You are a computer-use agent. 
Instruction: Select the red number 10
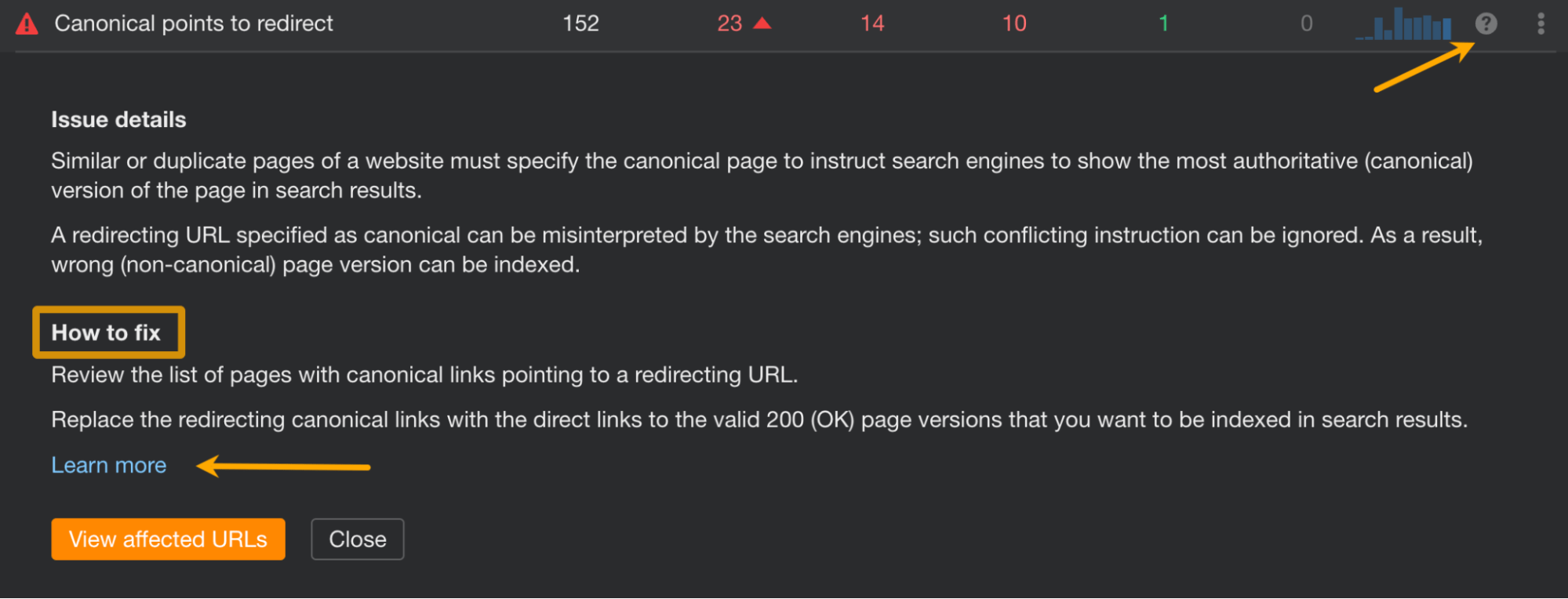pos(1013,23)
